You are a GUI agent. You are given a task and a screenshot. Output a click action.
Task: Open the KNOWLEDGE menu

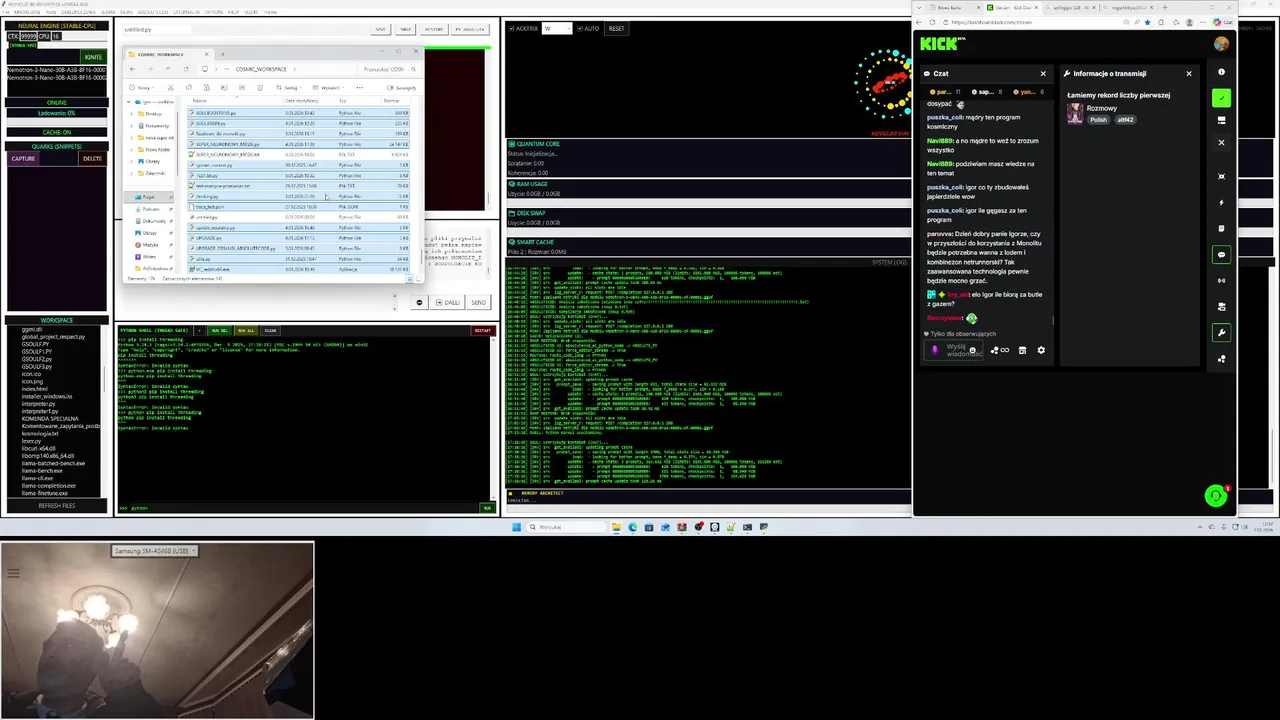tap(27, 12)
